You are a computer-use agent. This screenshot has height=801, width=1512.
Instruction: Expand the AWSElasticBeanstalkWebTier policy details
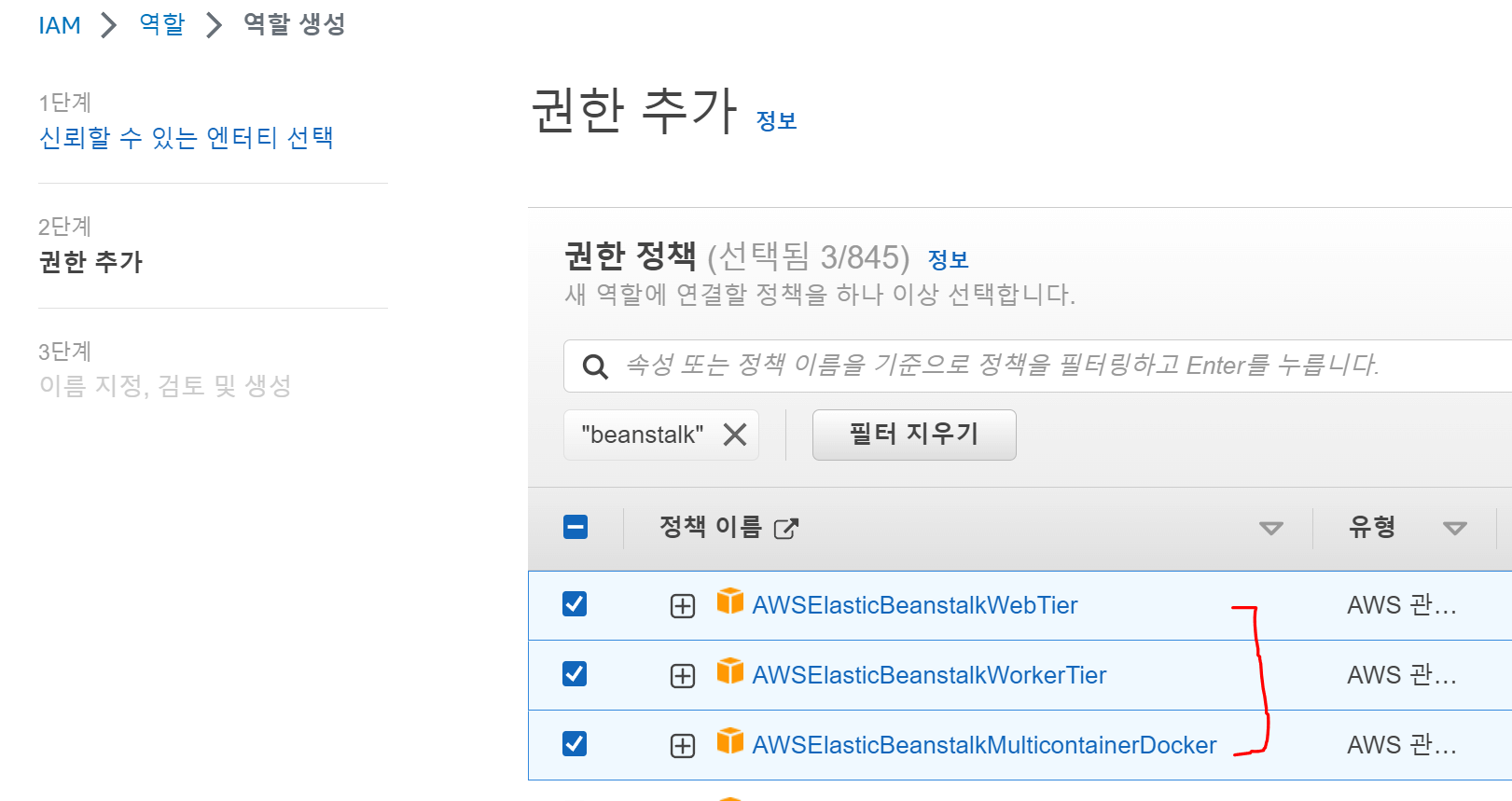[683, 606]
